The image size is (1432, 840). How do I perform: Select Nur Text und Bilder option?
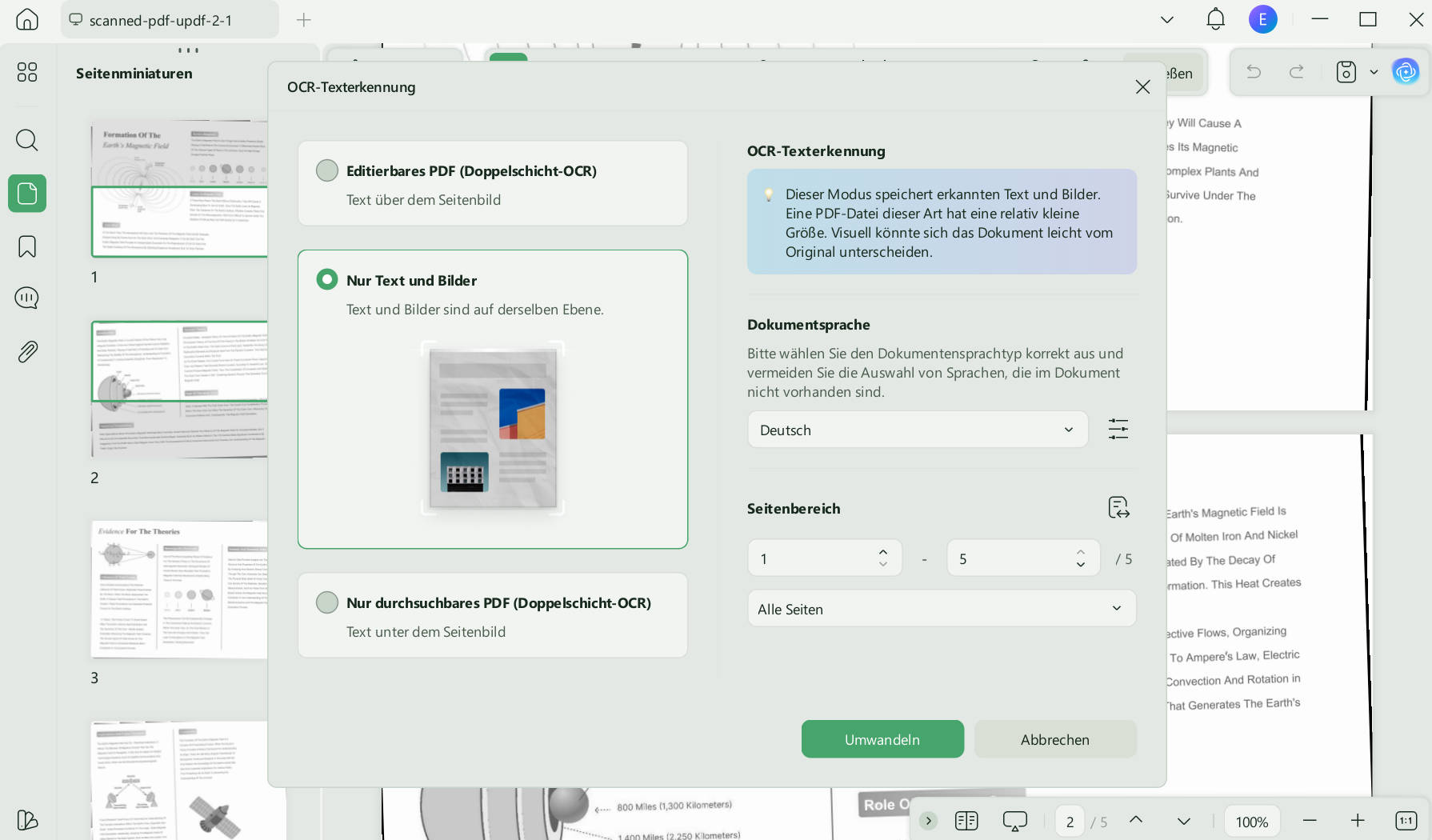point(493,399)
